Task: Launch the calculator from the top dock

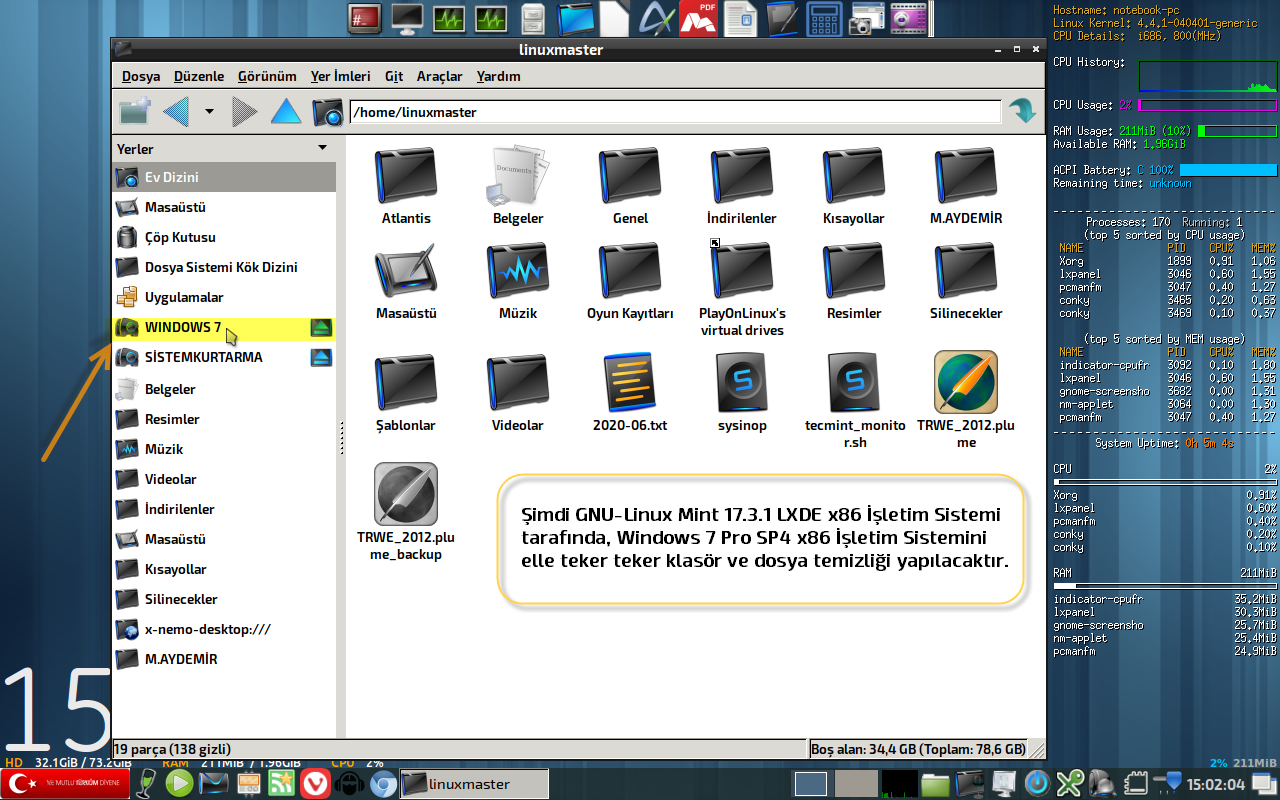Action: pos(824,17)
